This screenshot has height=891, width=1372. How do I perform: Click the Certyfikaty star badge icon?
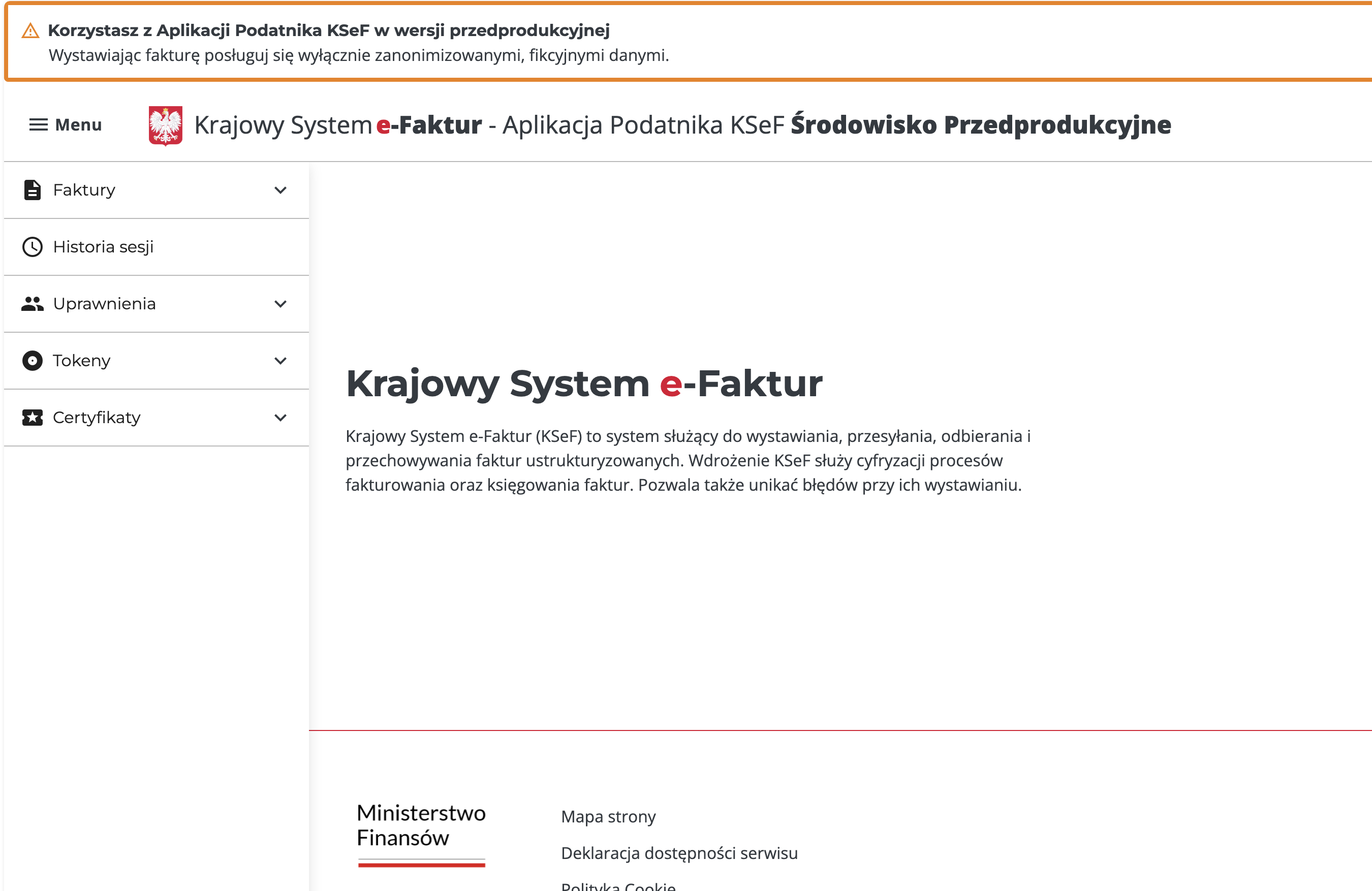(x=33, y=417)
